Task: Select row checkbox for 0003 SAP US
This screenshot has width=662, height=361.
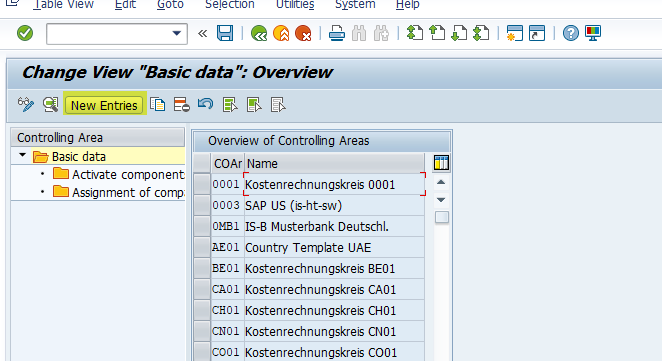Action: pyautogui.click(x=202, y=205)
